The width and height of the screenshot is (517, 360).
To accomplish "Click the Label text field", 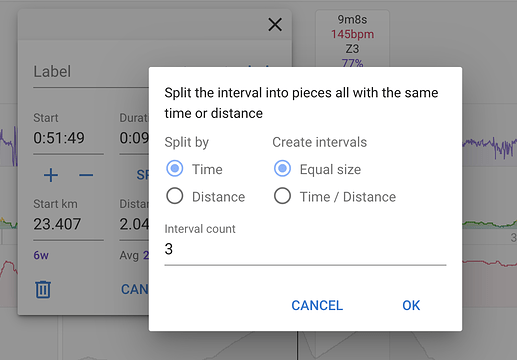I will coord(91,72).
